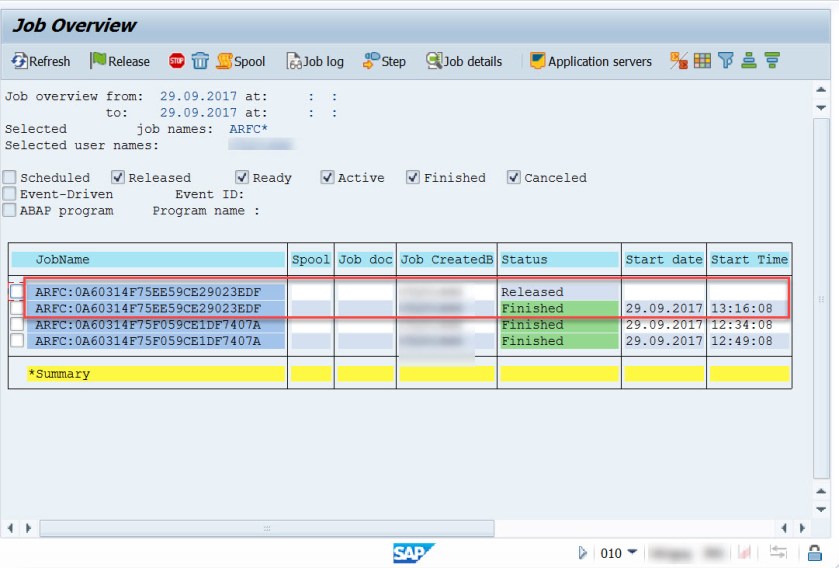Screen dimensions: 839x568
Task: Show Application servers
Action: 591,62
